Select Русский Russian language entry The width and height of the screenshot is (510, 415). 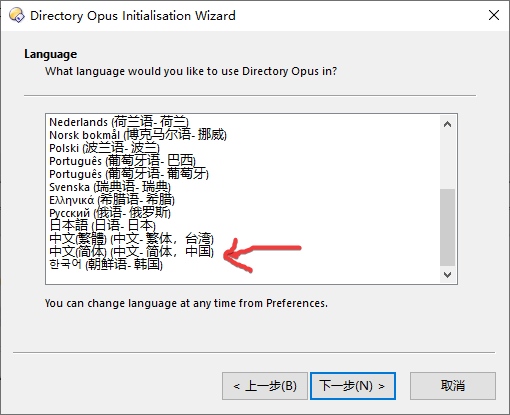110,213
